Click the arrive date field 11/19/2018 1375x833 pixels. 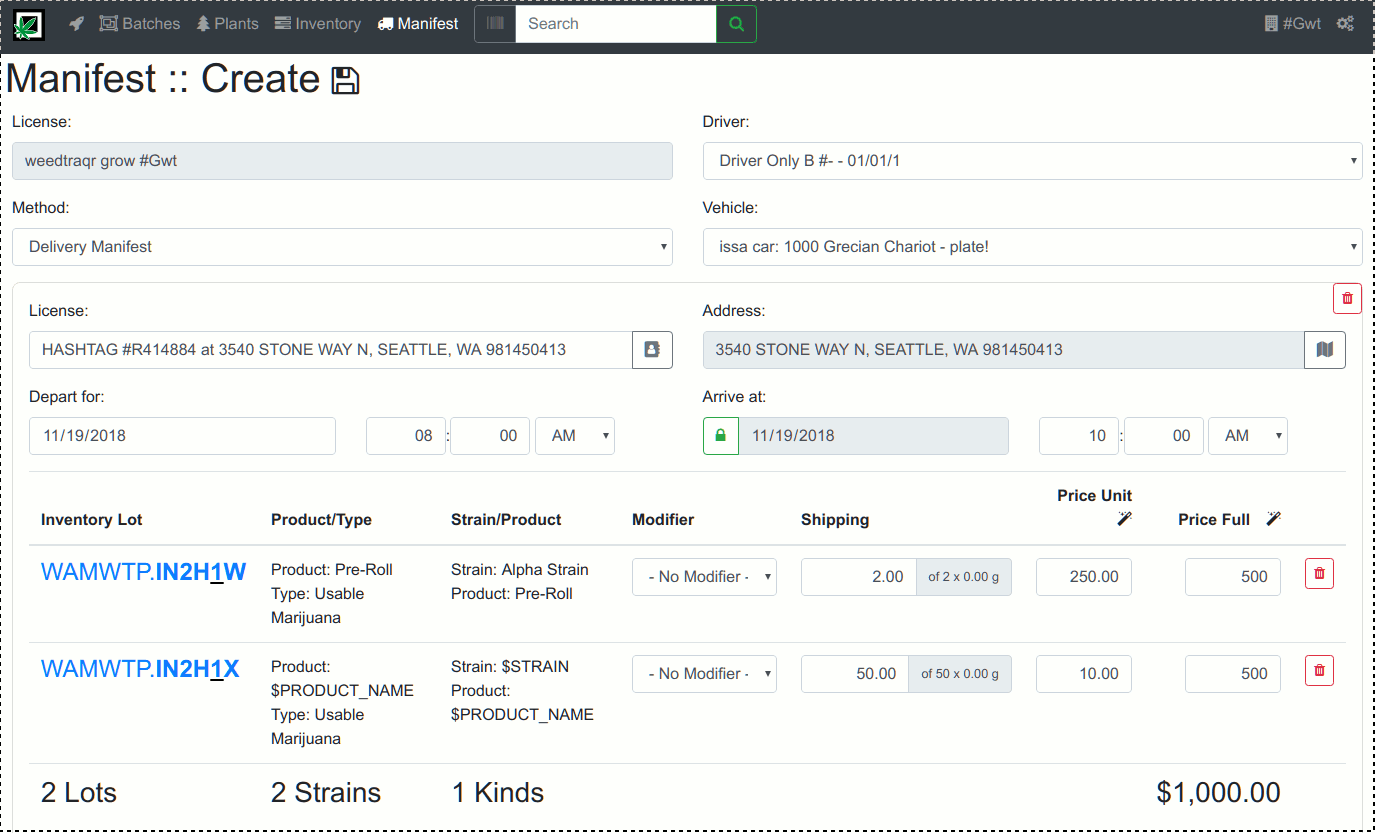click(874, 436)
